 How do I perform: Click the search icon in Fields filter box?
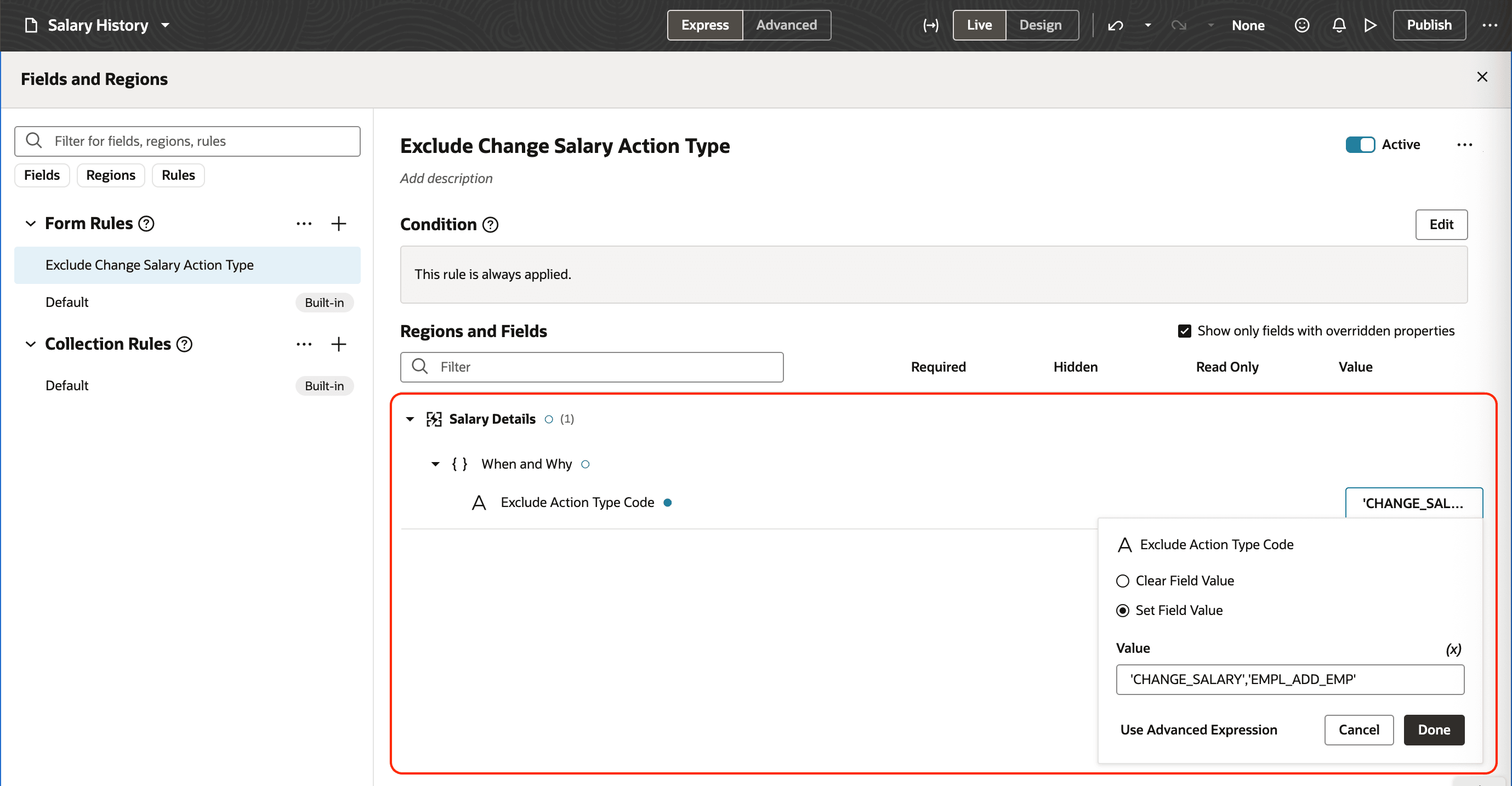click(x=33, y=141)
